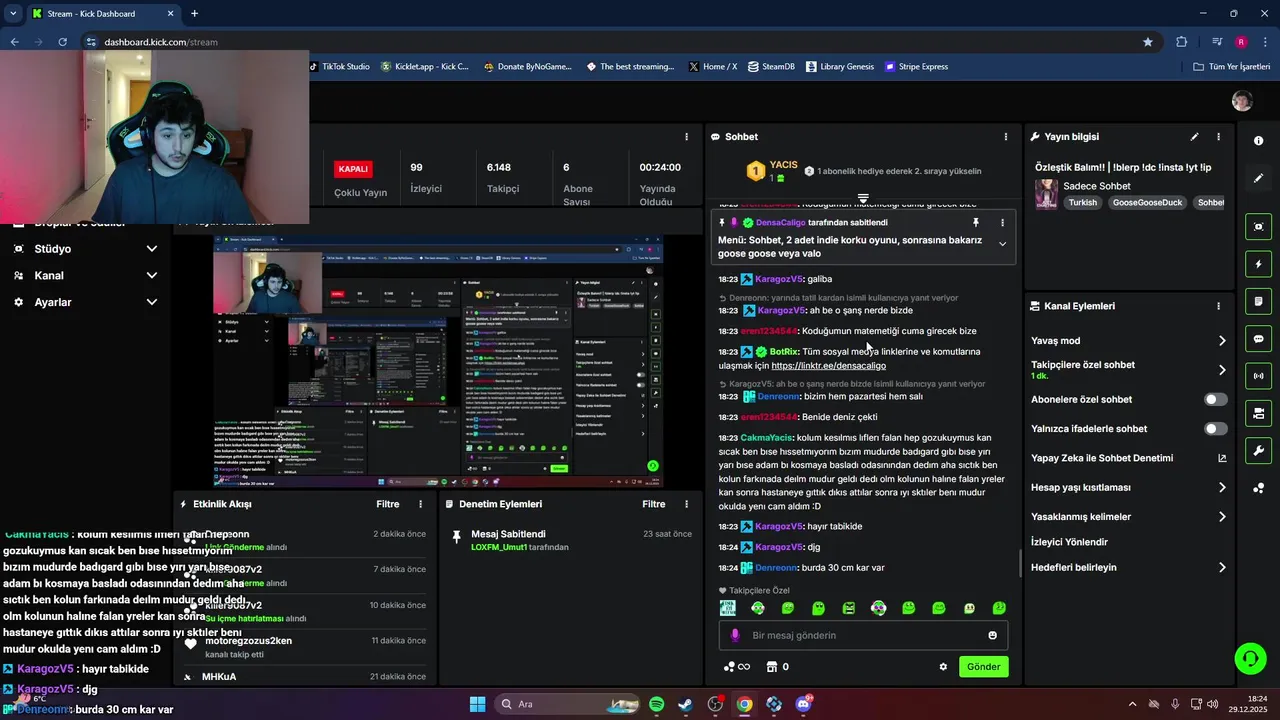Toggle Abonelere özel sohbet switch
Viewport: 1280px width, 720px height.
pyautogui.click(x=1215, y=399)
